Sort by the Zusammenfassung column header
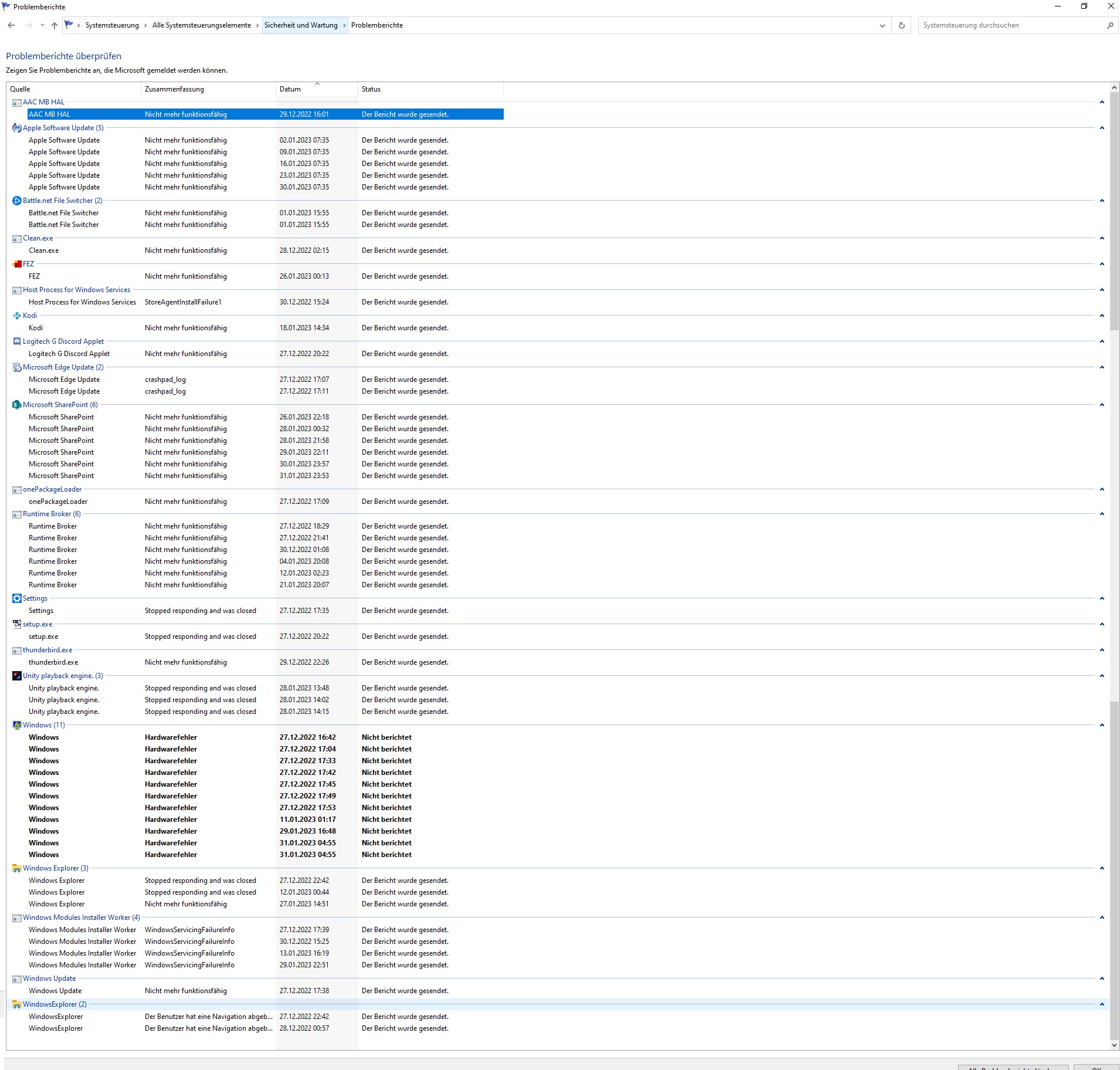The width and height of the screenshot is (1120, 1070). pos(208,89)
